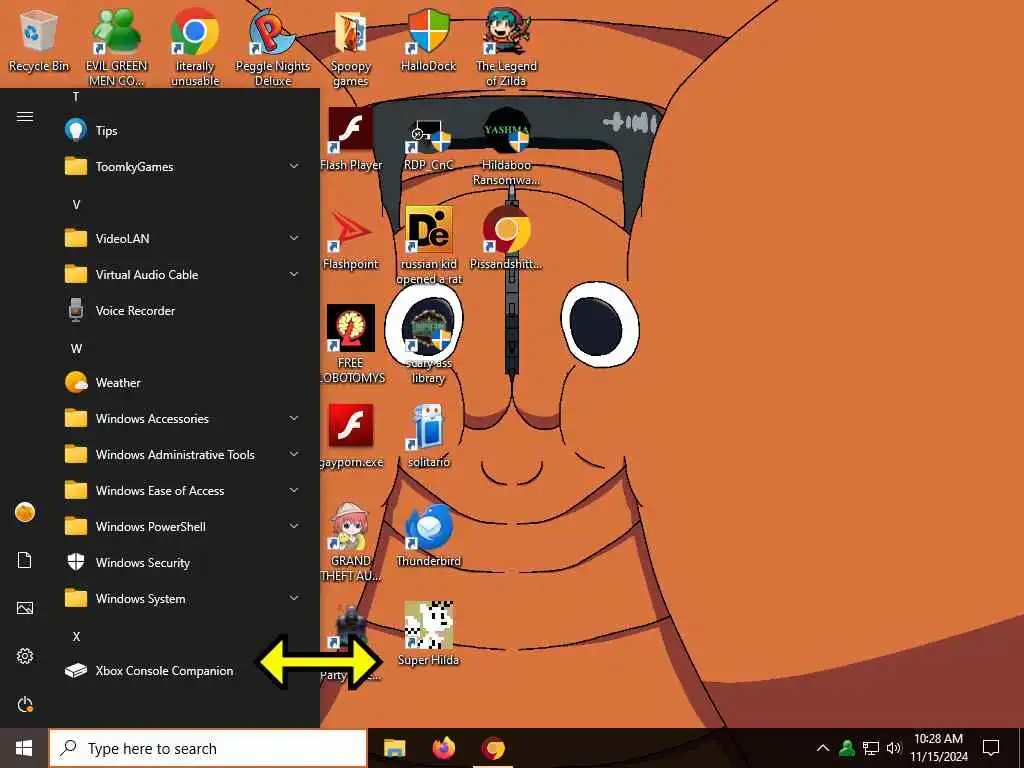This screenshot has width=1024, height=768.
Task: Click the Windows Start button
Action: [24, 748]
